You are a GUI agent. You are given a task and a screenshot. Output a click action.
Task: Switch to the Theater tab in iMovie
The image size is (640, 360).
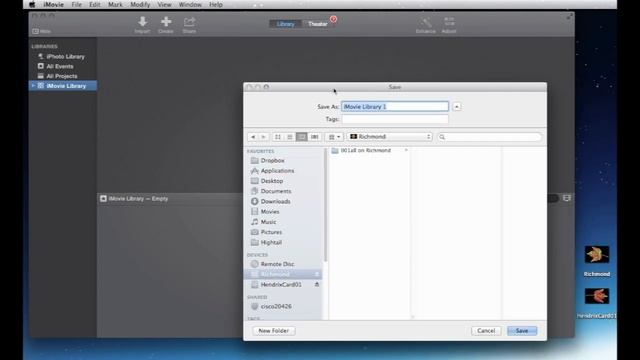318,24
